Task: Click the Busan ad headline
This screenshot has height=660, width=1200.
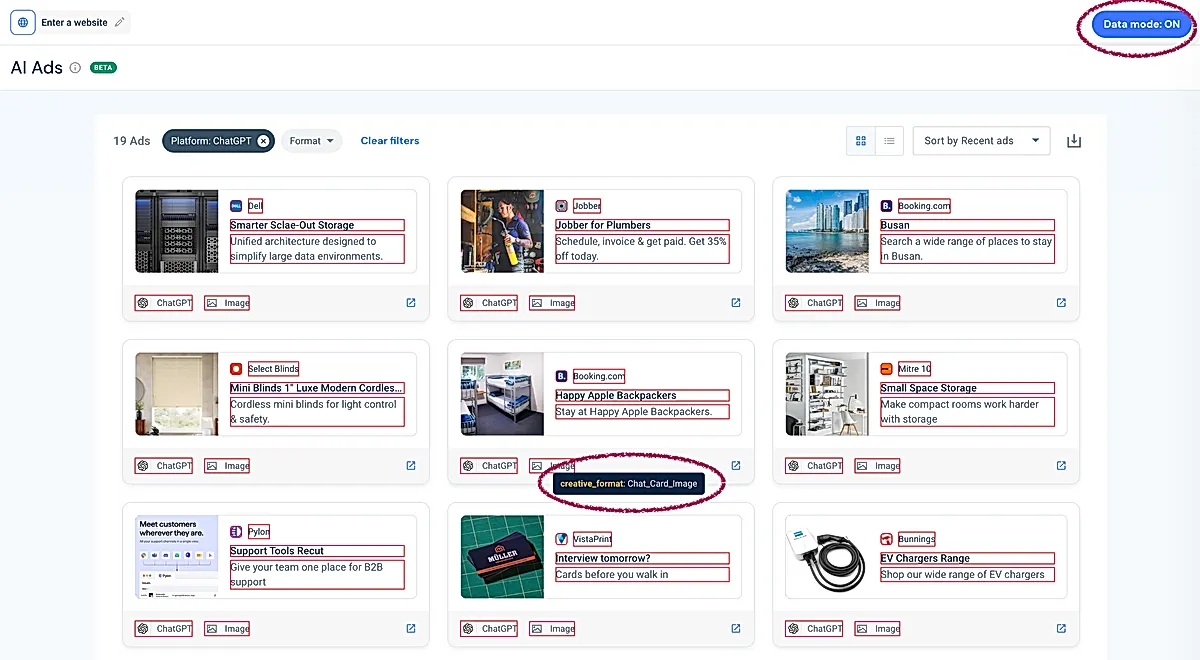Action: 895,225
